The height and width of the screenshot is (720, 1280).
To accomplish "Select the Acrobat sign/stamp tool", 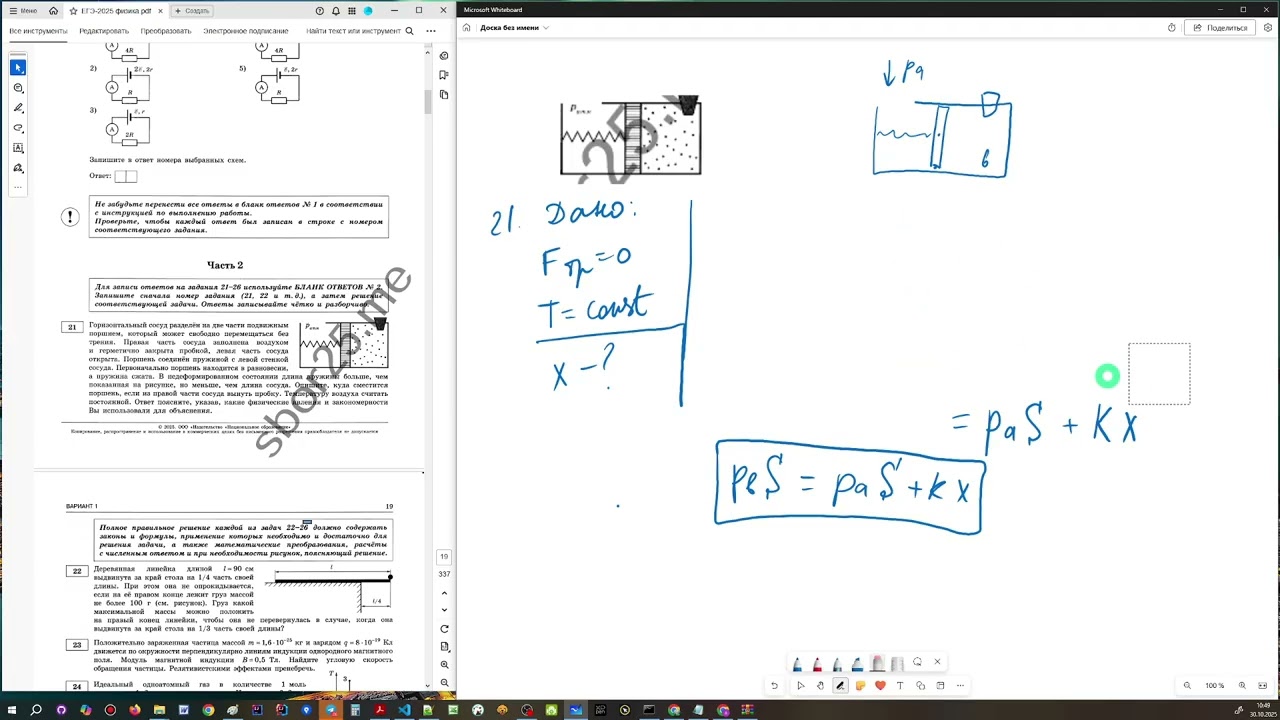I will (x=18, y=168).
